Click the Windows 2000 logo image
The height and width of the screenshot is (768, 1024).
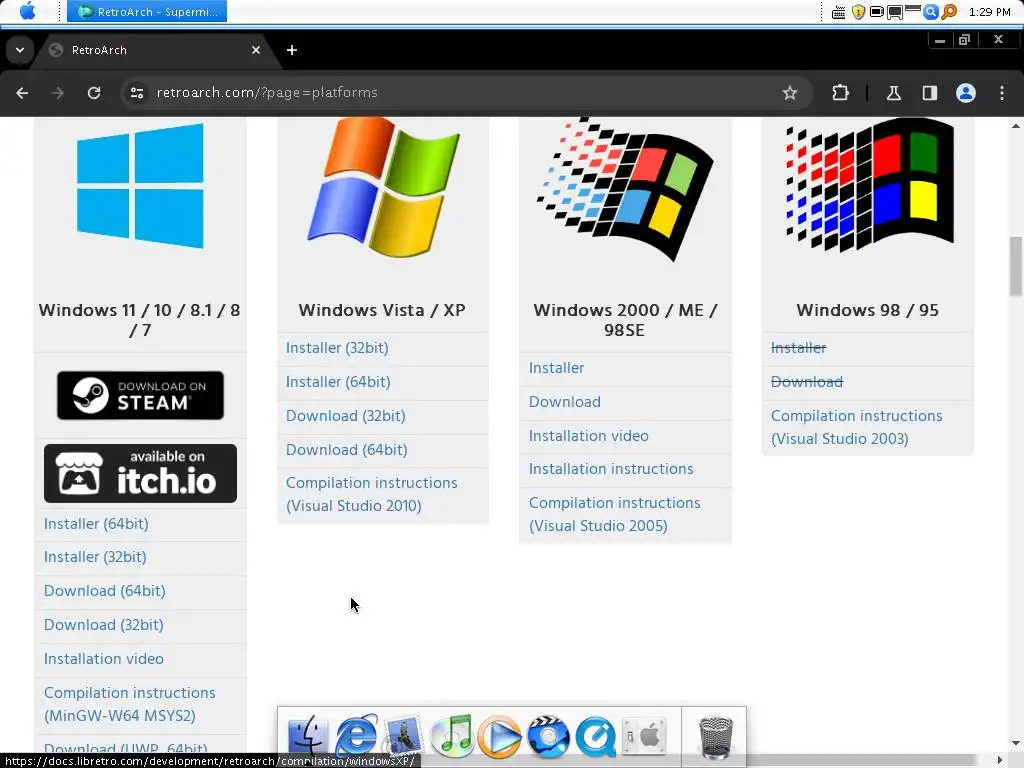point(625,189)
